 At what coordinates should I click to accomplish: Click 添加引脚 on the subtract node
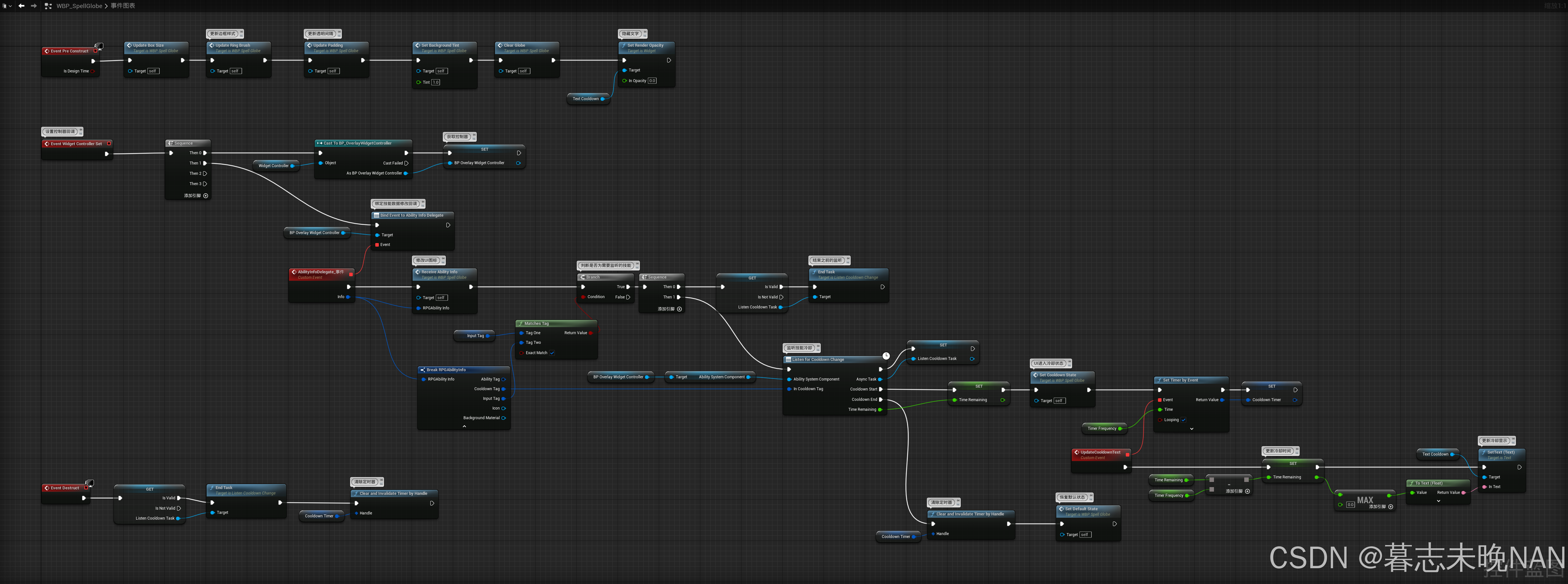(1237, 491)
